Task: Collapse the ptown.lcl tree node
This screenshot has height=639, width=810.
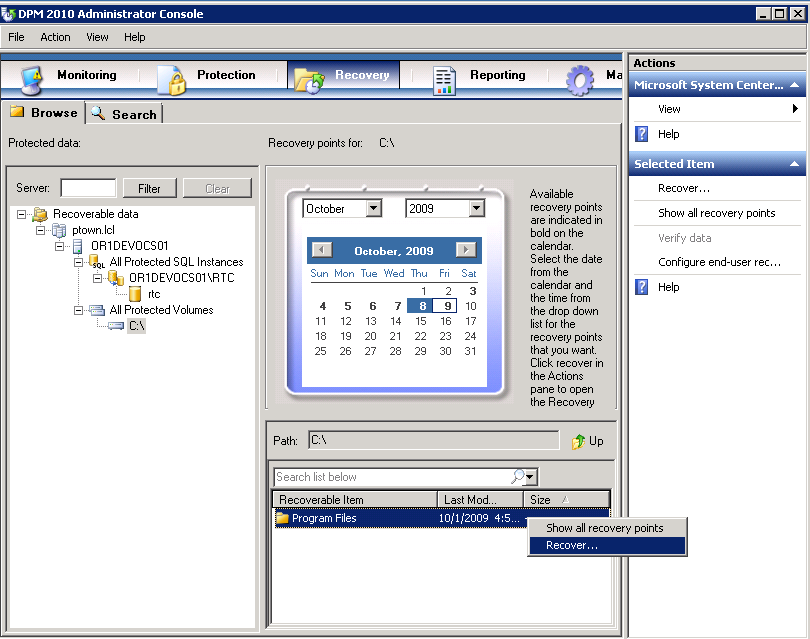Action: pos(40,230)
